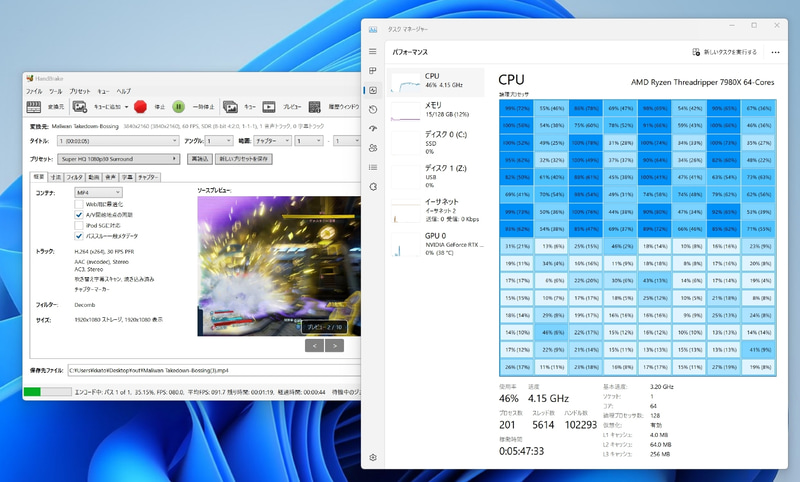Open HandBrake's Queue window icon
This screenshot has height=482, width=800.
(231, 107)
